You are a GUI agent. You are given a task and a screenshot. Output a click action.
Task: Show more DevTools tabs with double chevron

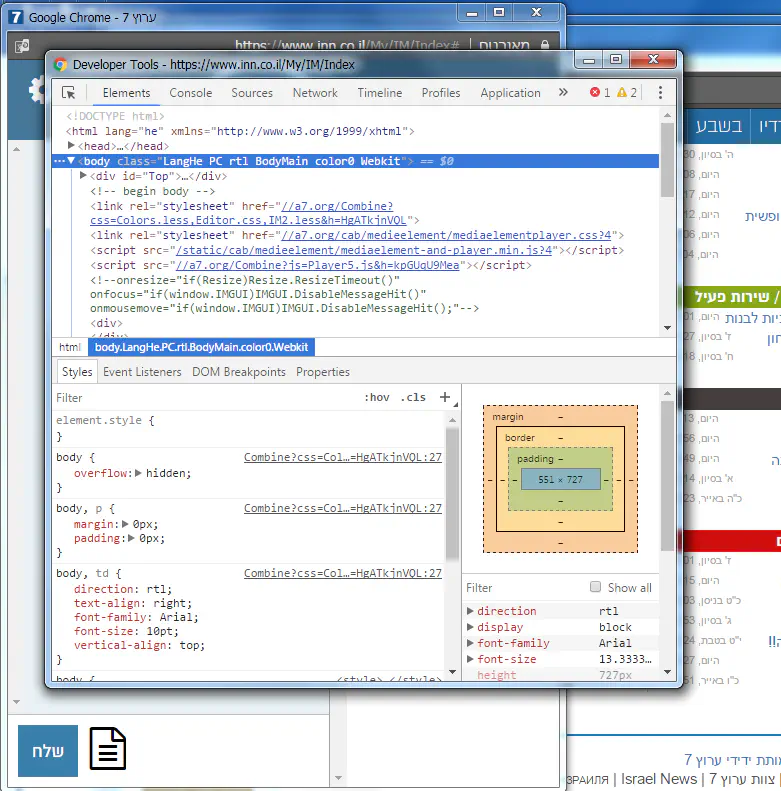point(563,93)
